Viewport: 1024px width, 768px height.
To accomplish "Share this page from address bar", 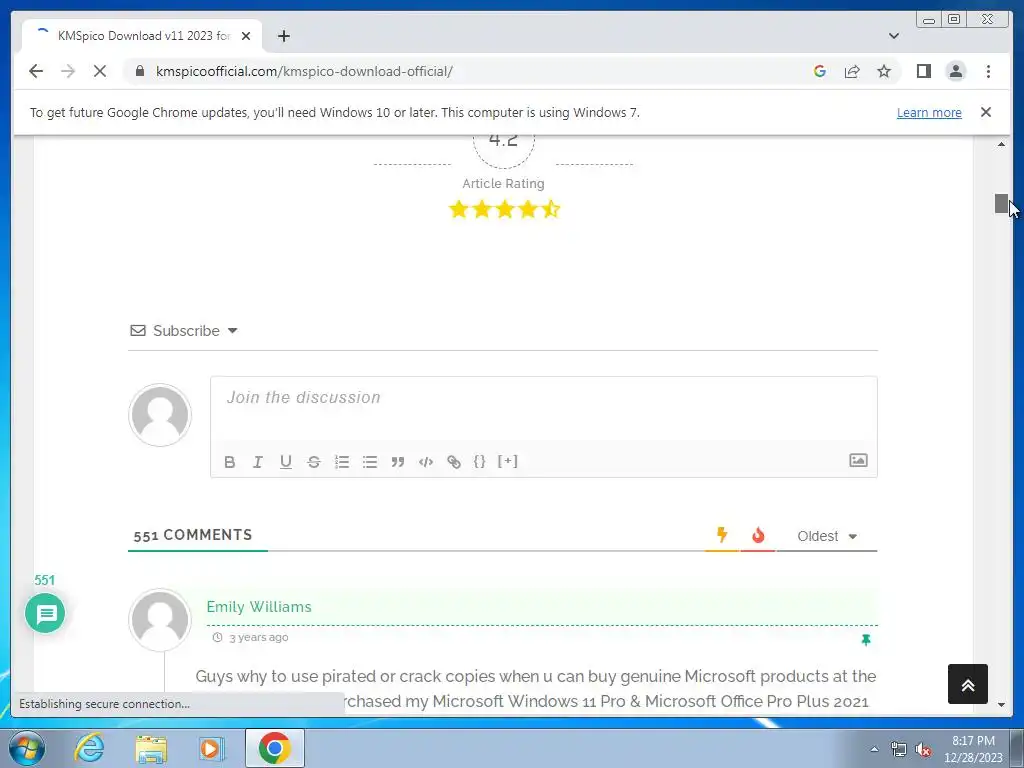I will 852,71.
